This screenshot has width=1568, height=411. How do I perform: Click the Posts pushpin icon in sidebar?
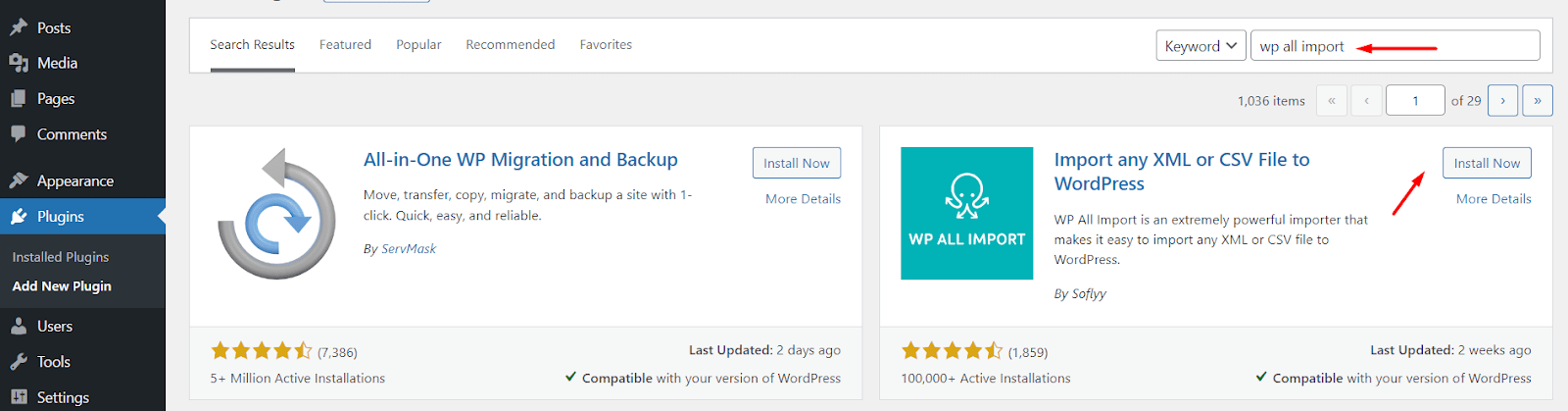pos(19,27)
